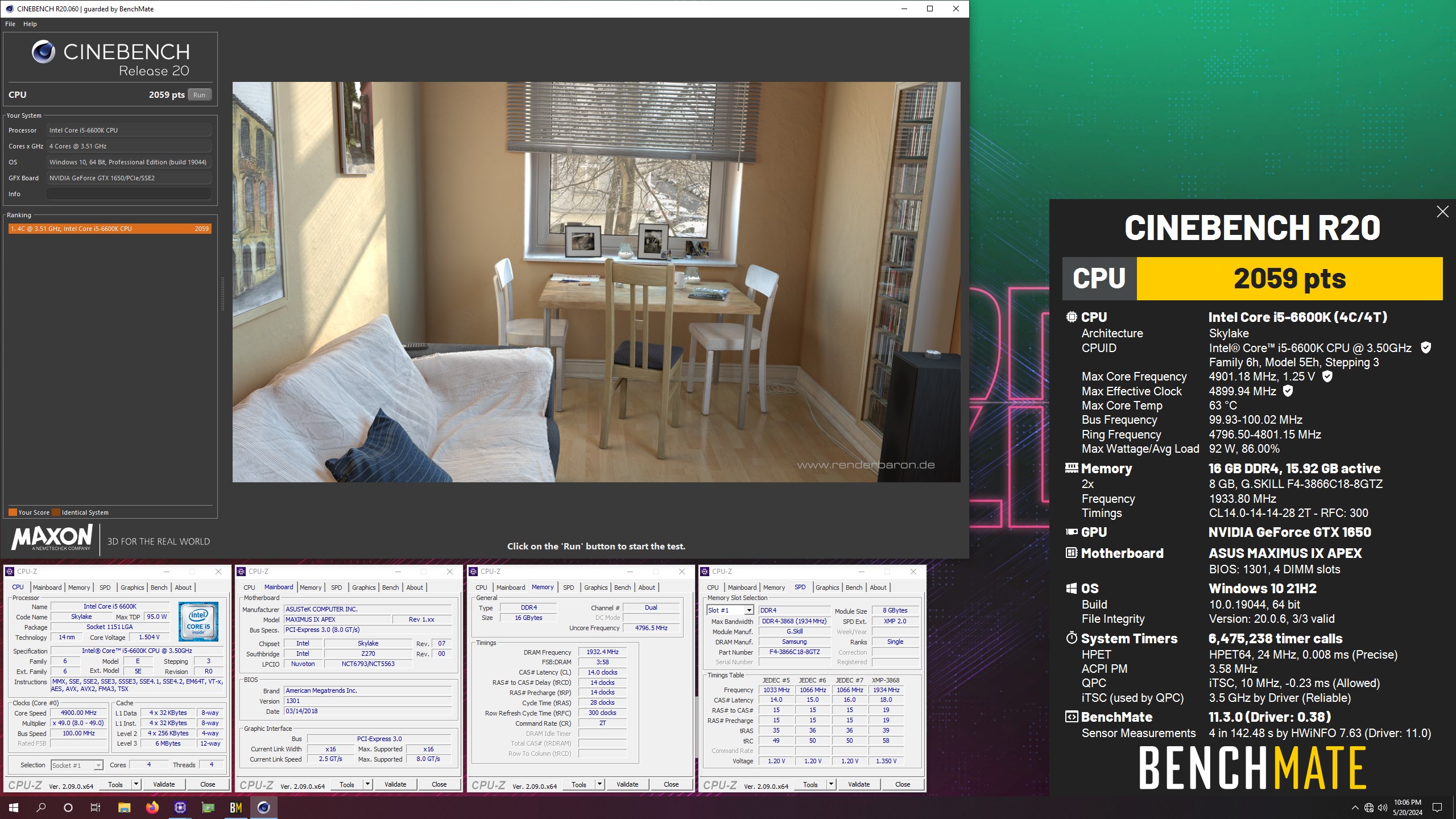
Task: Click the board icon beside the Motherboard heading
Action: click(x=1072, y=553)
